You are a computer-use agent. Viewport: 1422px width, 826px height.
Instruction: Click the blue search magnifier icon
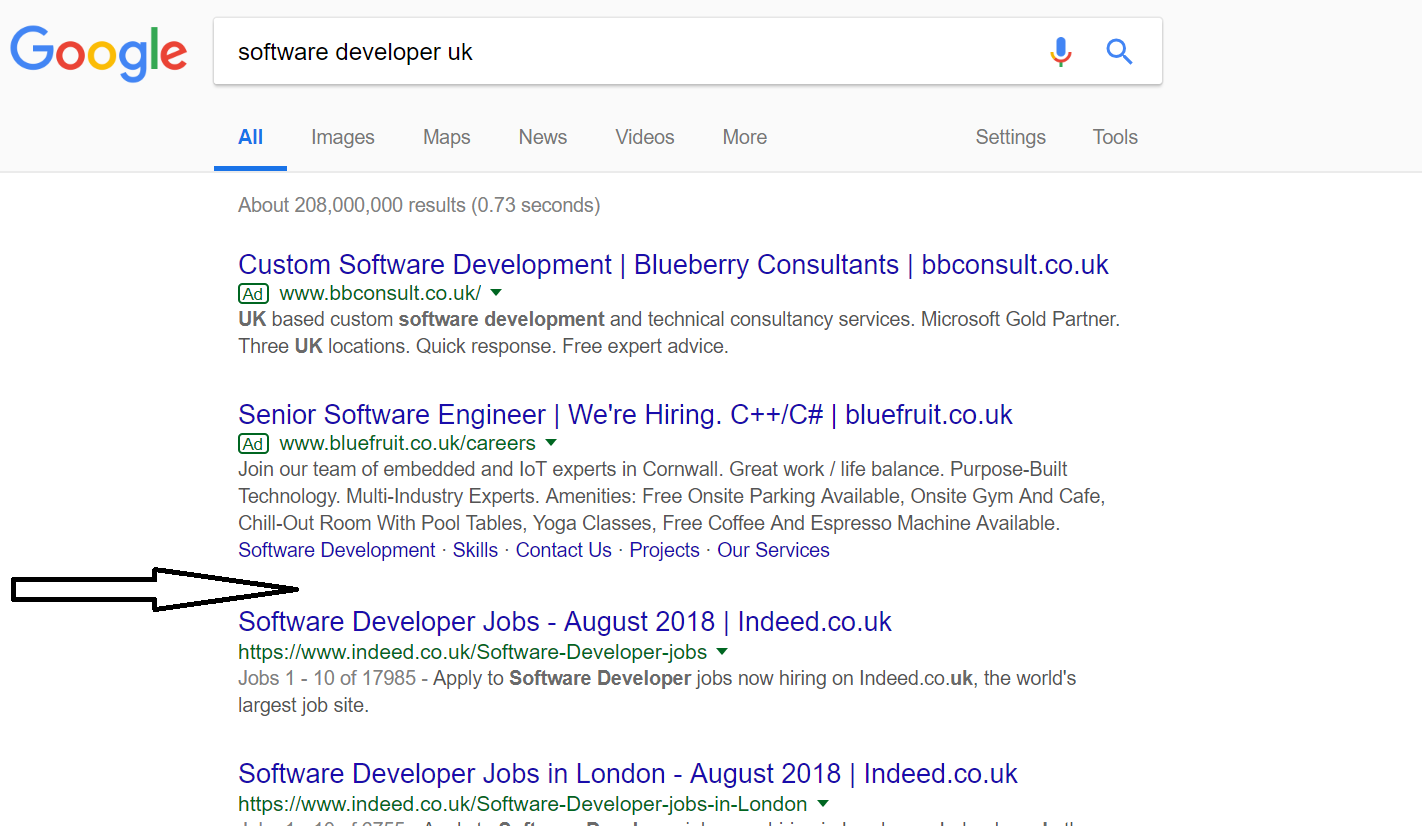[x=1119, y=51]
